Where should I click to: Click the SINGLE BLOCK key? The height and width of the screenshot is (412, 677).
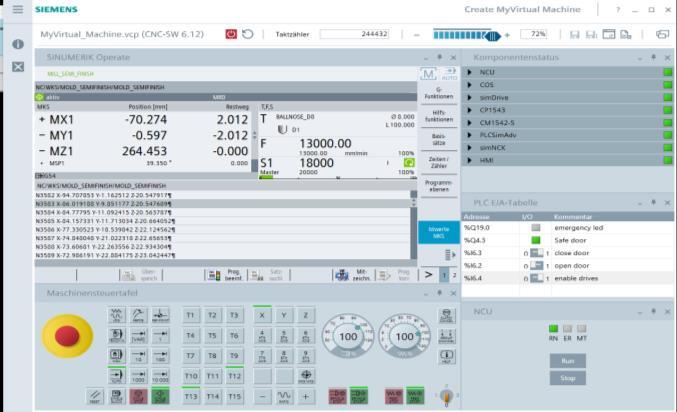click(117, 396)
